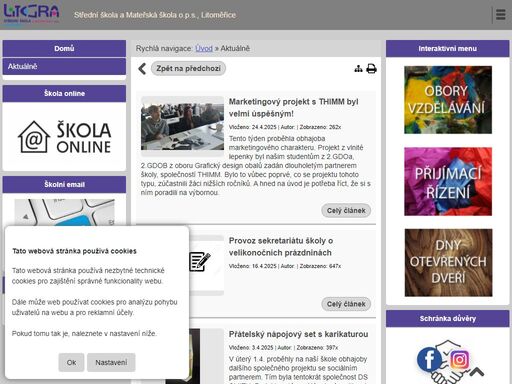Open Přátelský nápojový set s karikaturou headline
The image size is (512, 384).
coord(298,334)
